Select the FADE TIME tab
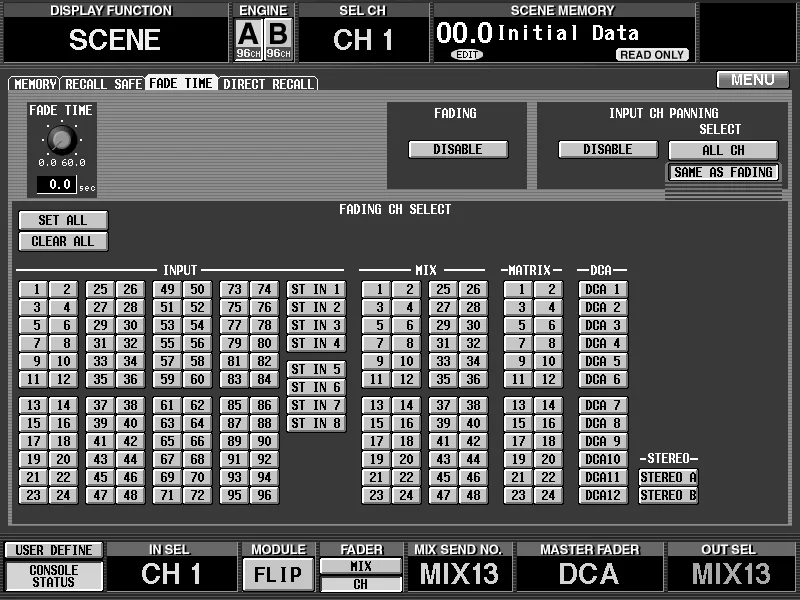Image resolution: width=800 pixels, height=600 pixels. (182, 83)
